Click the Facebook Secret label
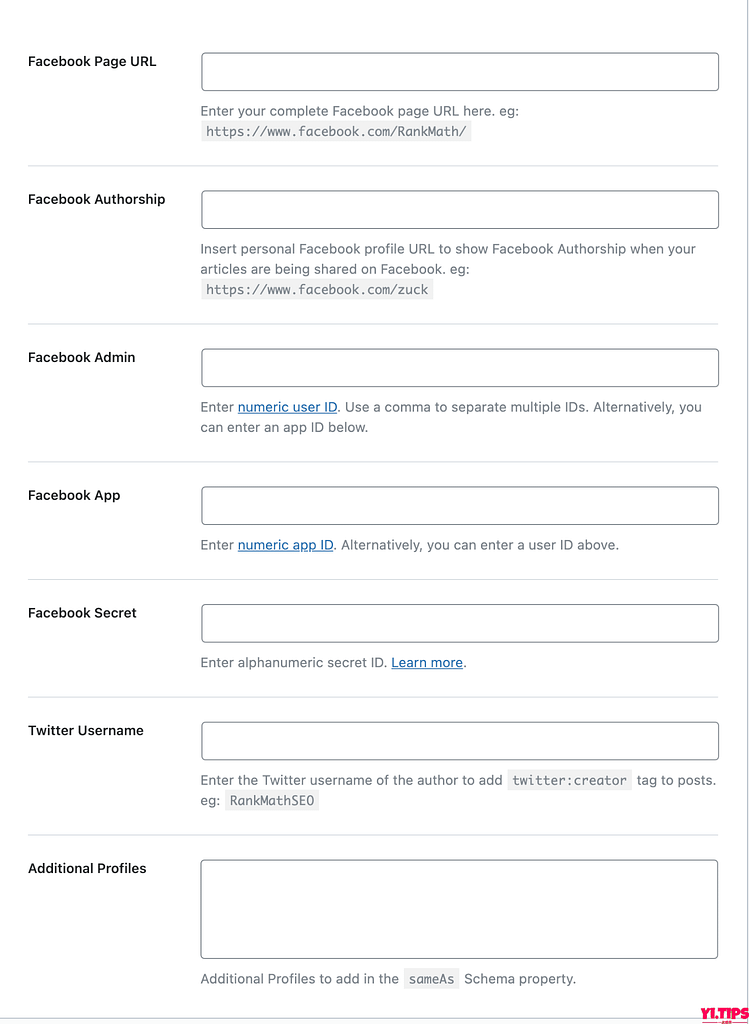The image size is (749, 1024). tap(82, 613)
